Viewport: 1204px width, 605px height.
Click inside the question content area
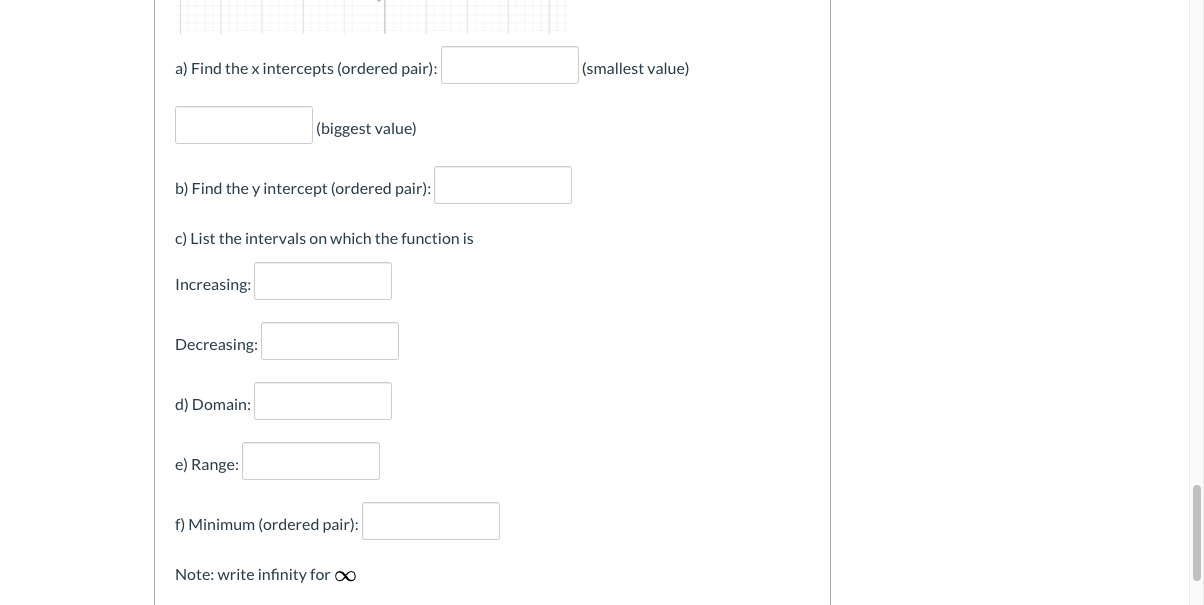tap(490, 300)
